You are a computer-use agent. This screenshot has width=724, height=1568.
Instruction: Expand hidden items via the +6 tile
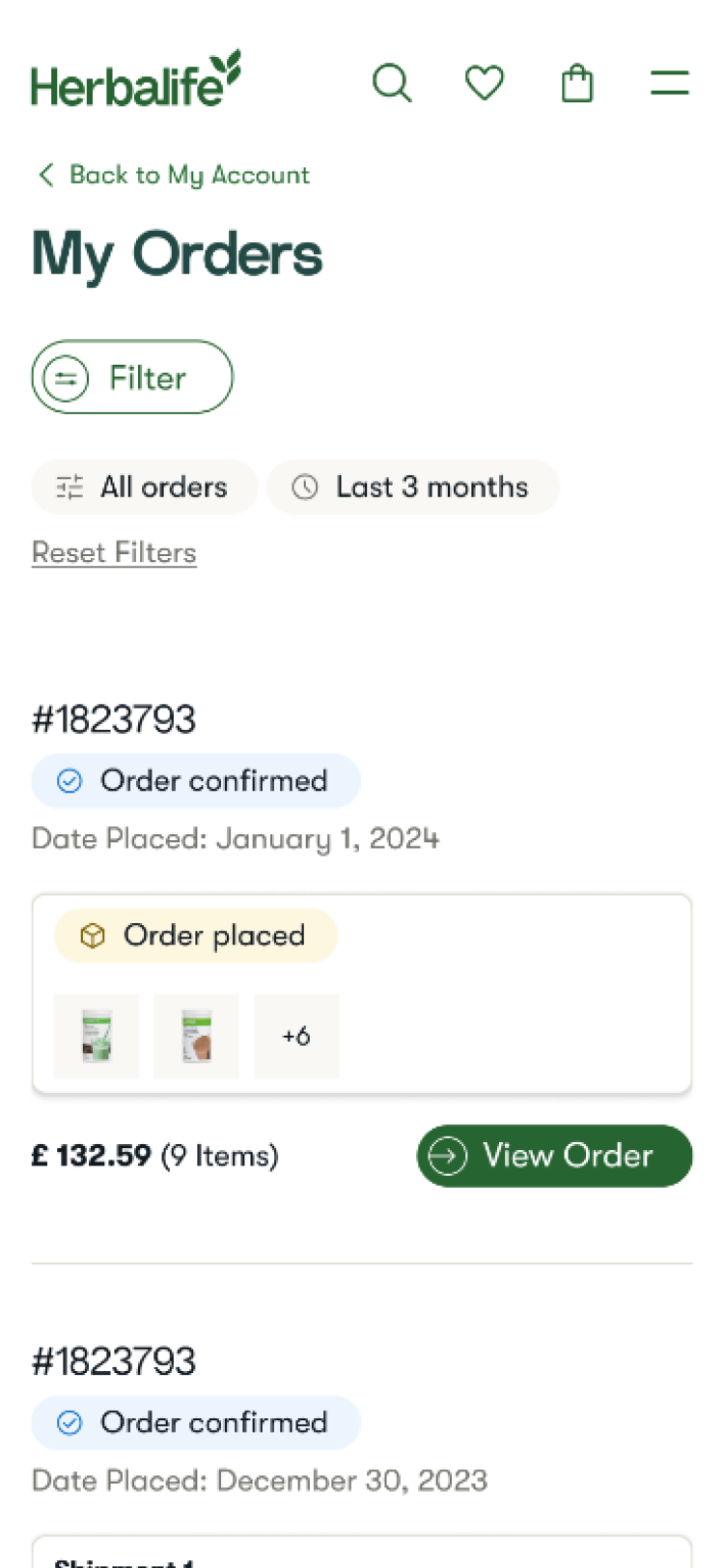[295, 1036]
